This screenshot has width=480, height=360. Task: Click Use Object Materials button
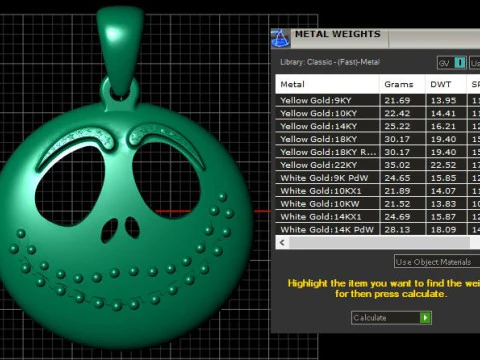[x=437, y=262]
